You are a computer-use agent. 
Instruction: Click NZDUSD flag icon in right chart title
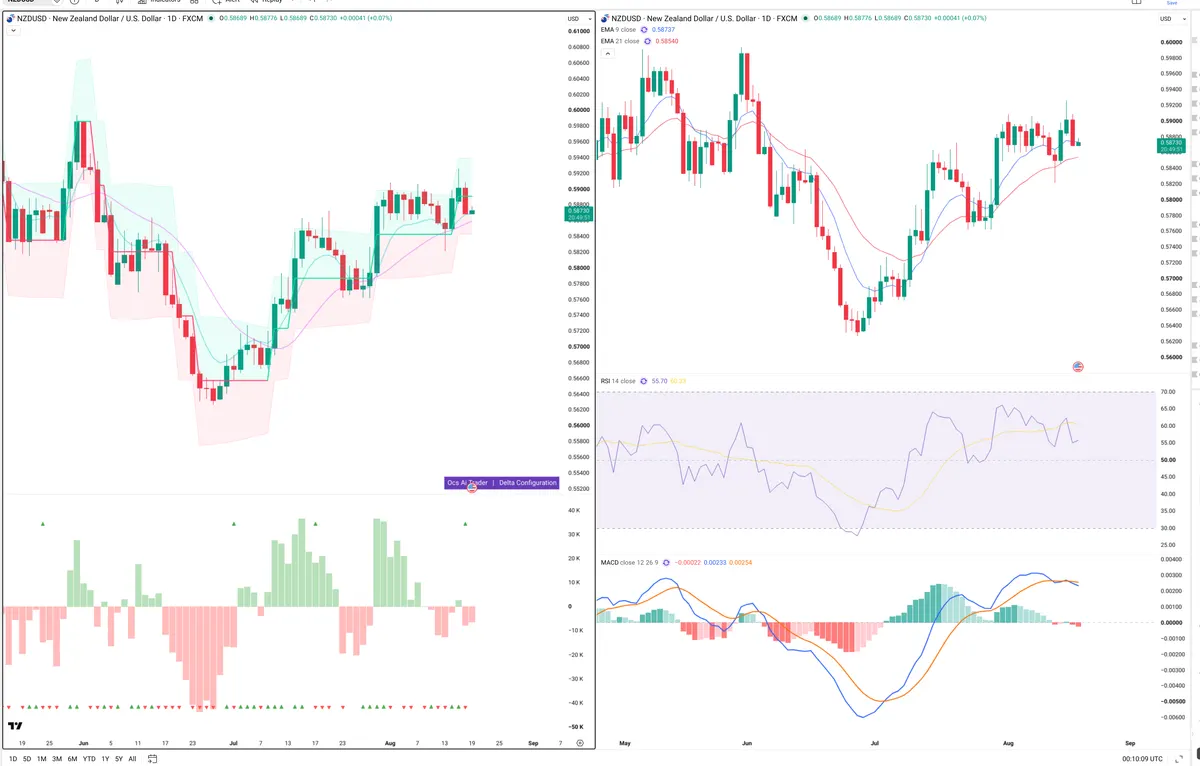(x=606, y=19)
